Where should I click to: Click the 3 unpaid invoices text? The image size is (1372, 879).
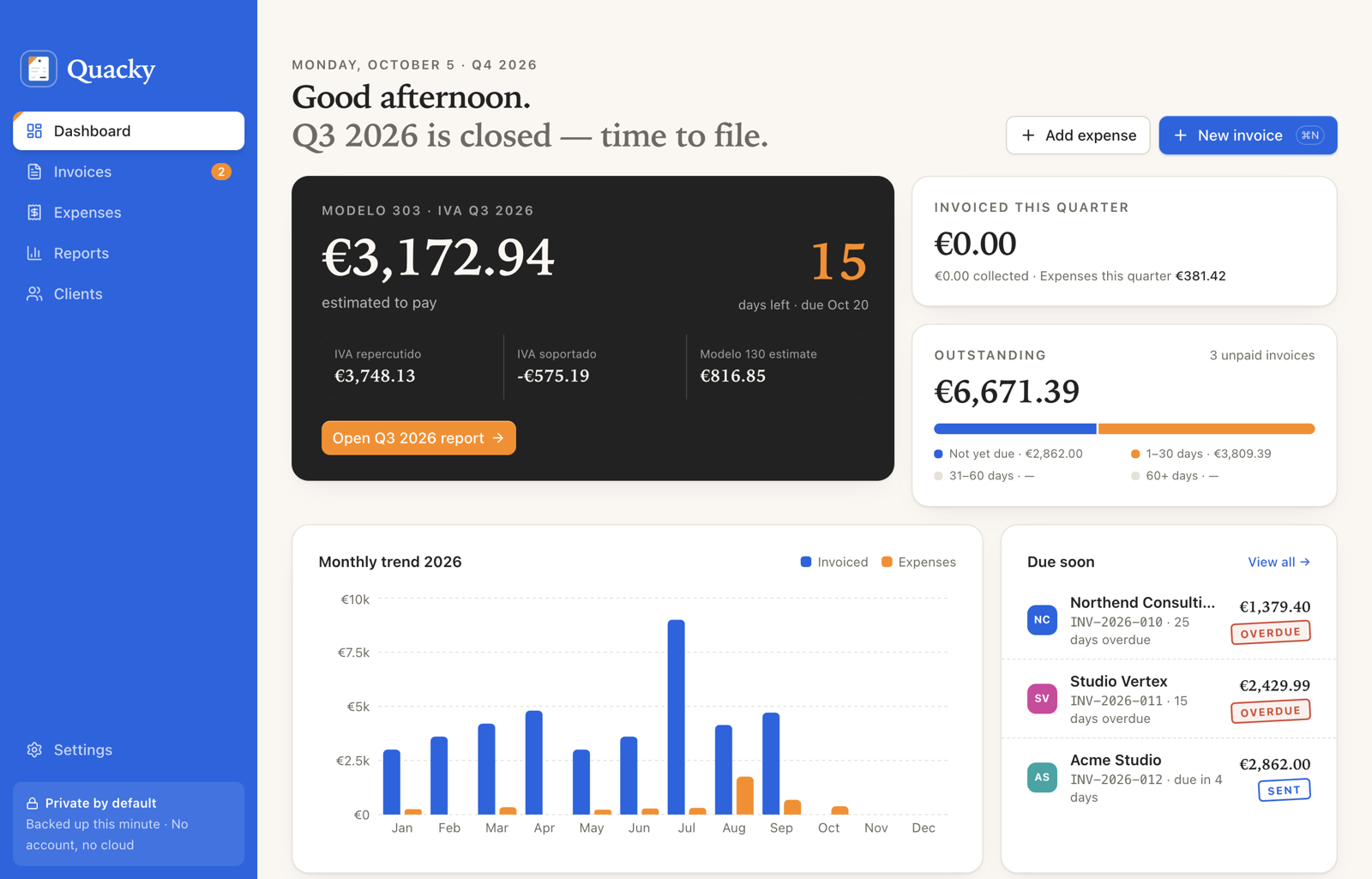(1261, 355)
